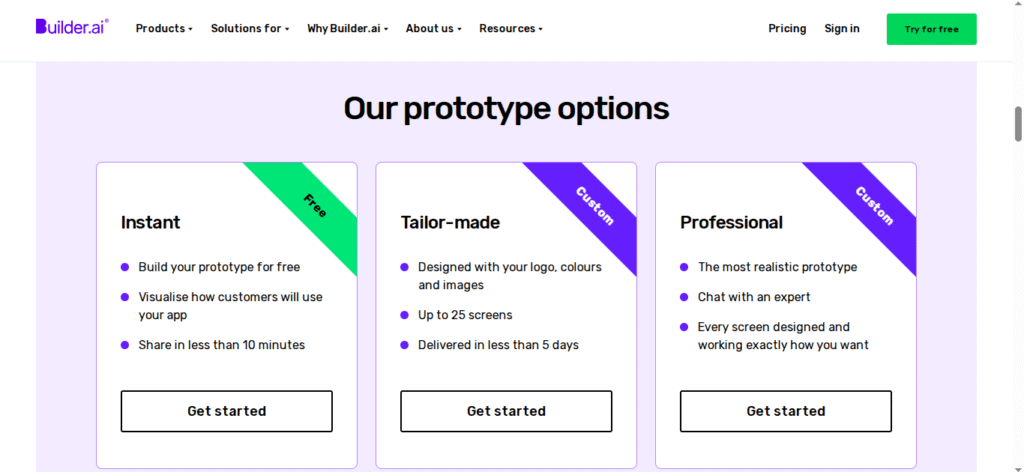Image resolution: width=1024 pixels, height=472 pixels.
Task: Click the Custom ribbon on Professional card
Action: pos(873,206)
